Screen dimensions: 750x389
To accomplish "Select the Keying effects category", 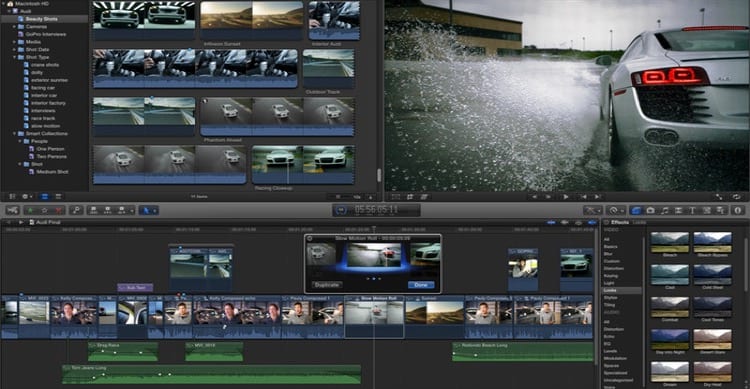I will coord(611,276).
